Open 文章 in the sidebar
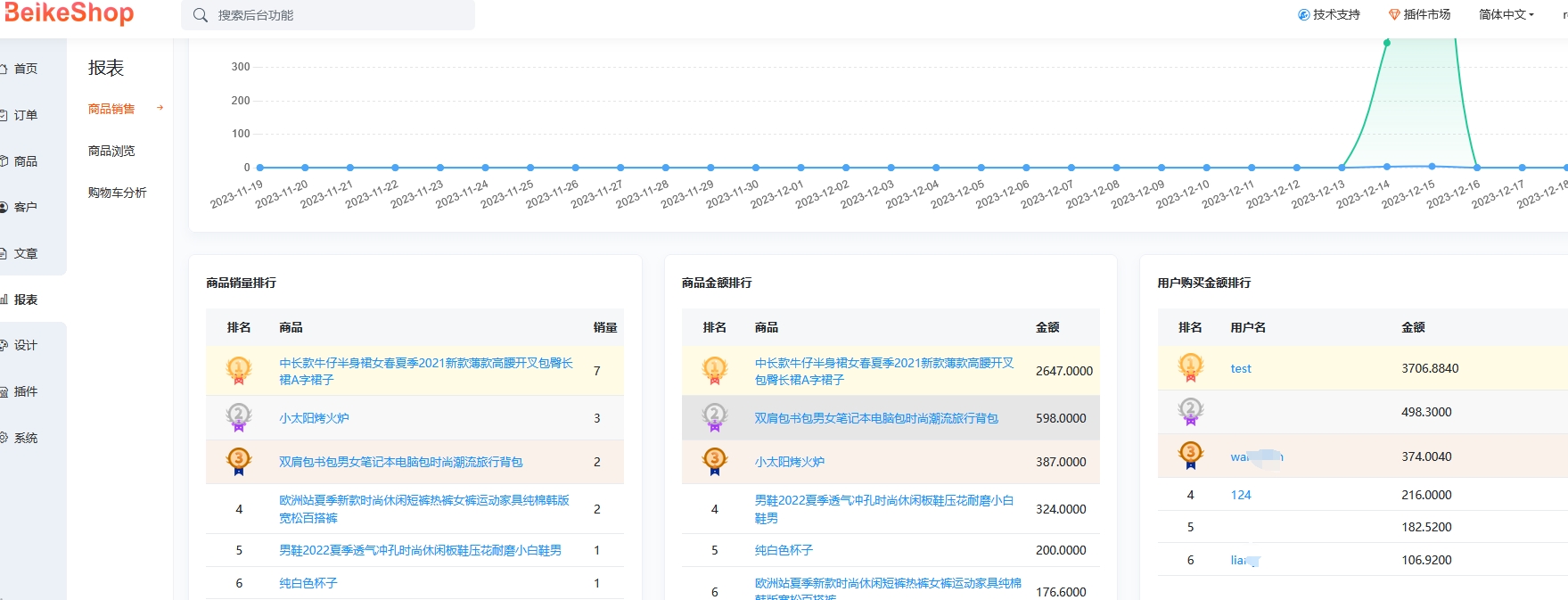This screenshot has width=1568, height=600. 26,253
